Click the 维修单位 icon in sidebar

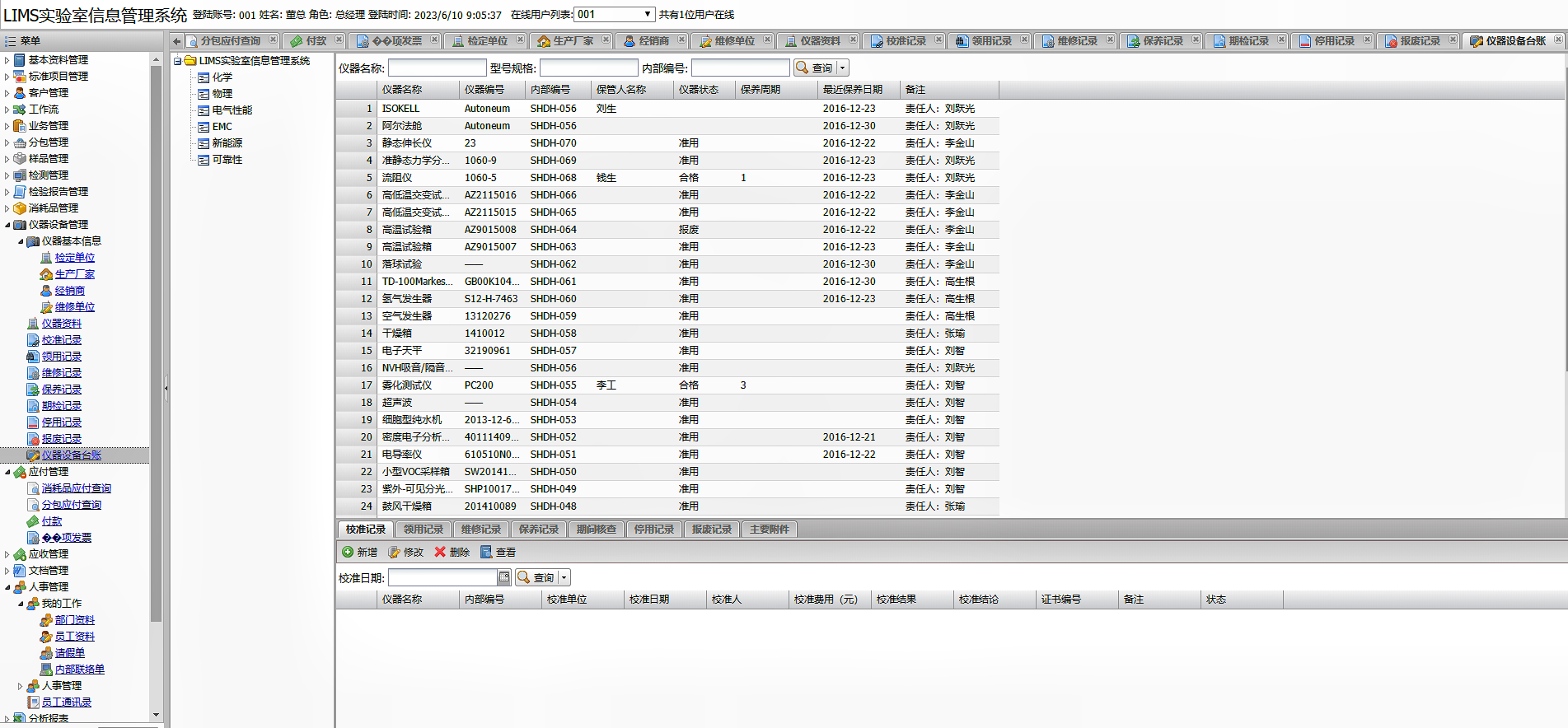click(47, 307)
